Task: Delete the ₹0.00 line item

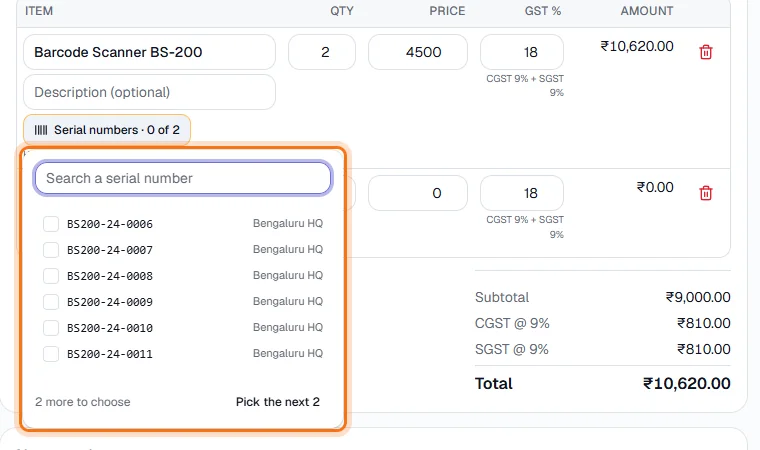Action: (706, 193)
